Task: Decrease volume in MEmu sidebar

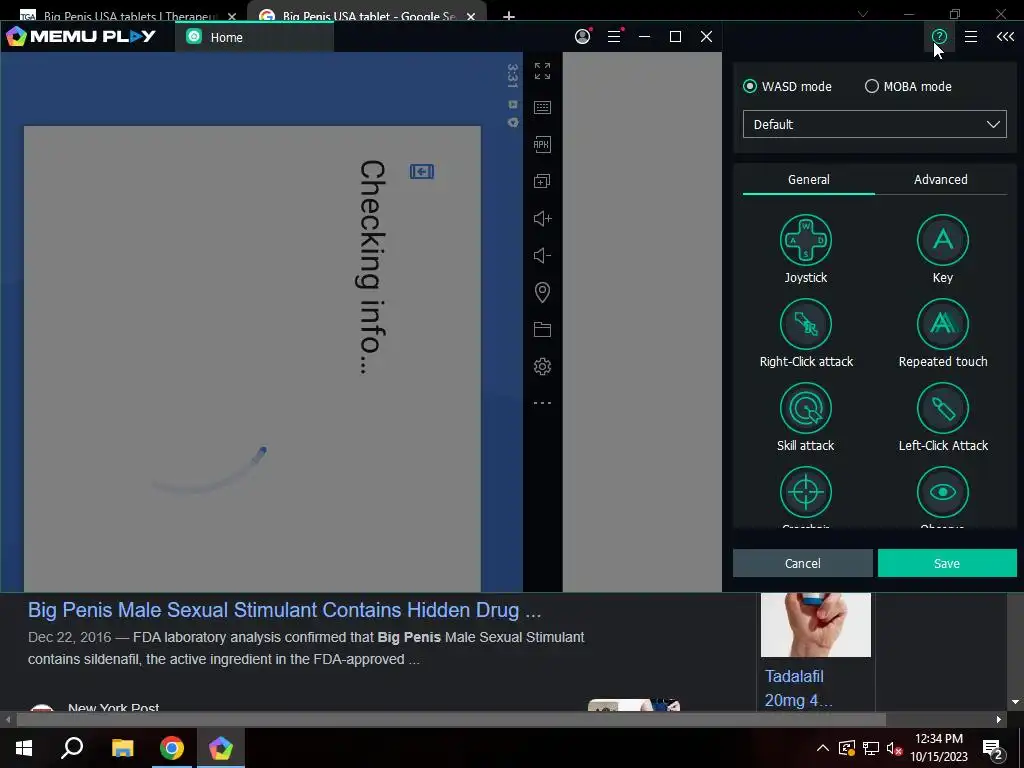Action: tap(542, 255)
